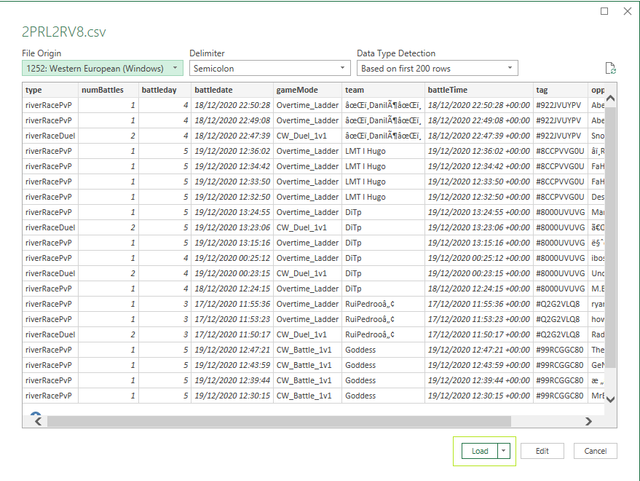Select the 'team' column header
The image size is (640, 481).
(383, 90)
